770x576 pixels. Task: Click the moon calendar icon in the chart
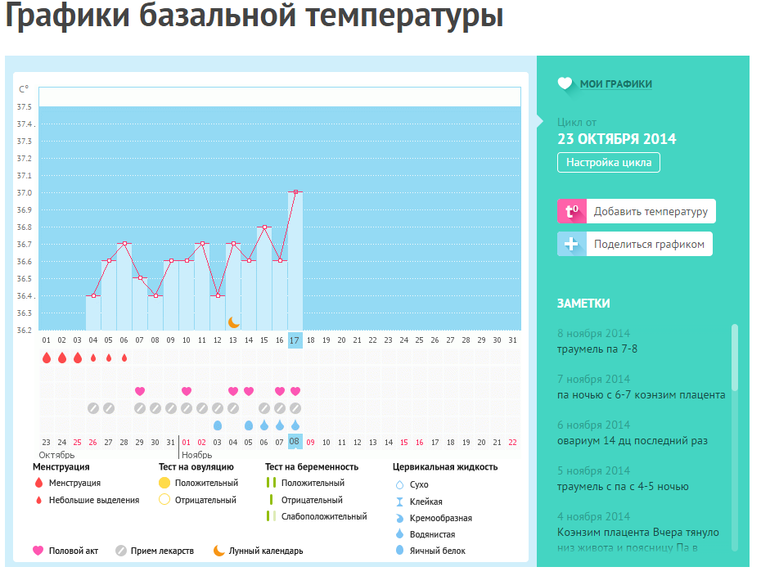click(233, 322)
